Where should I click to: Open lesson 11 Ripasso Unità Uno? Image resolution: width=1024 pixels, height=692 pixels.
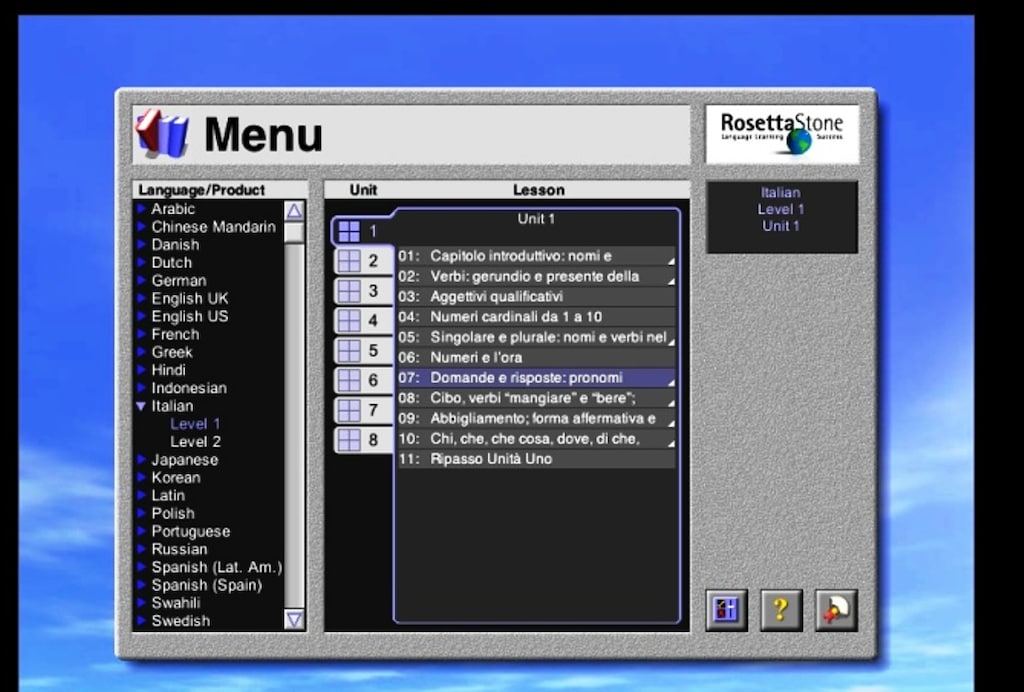(x=536, y=459)
